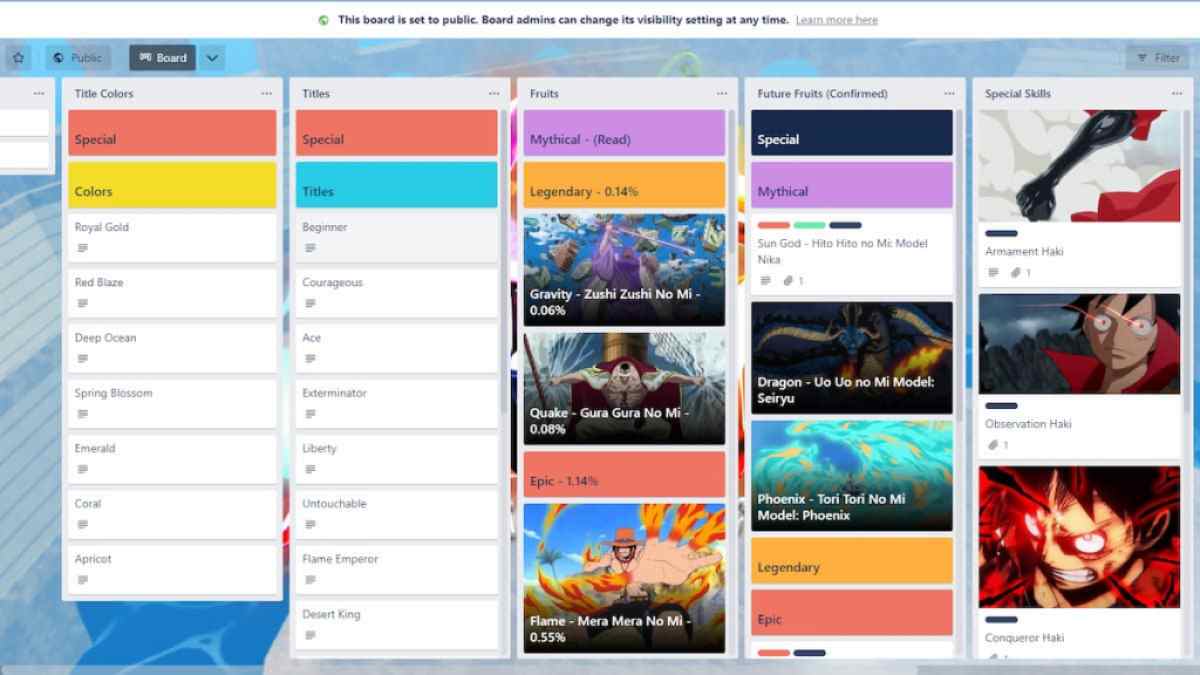Image resolution: width=1200 pixels, height=675 pixels.
Task: Click dark label on Conqueror Haki card
Action: coord(1001,620)
